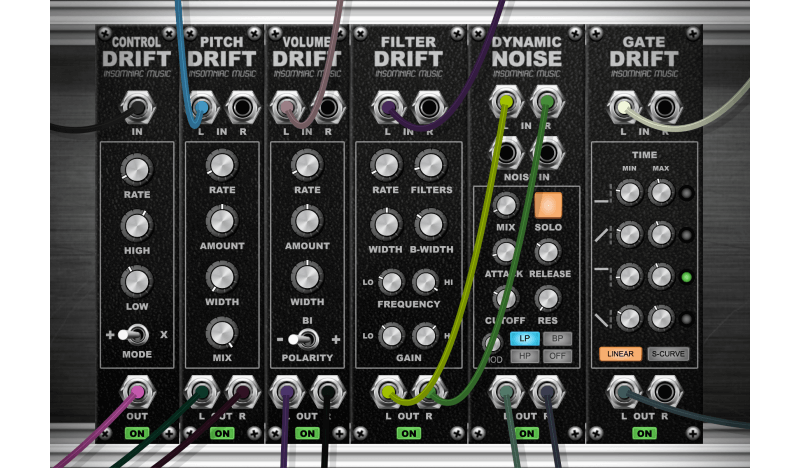The image size is (800, 468).
Task: Click Filter Drift B-WIDTH knob
Action: coord(431,225)
